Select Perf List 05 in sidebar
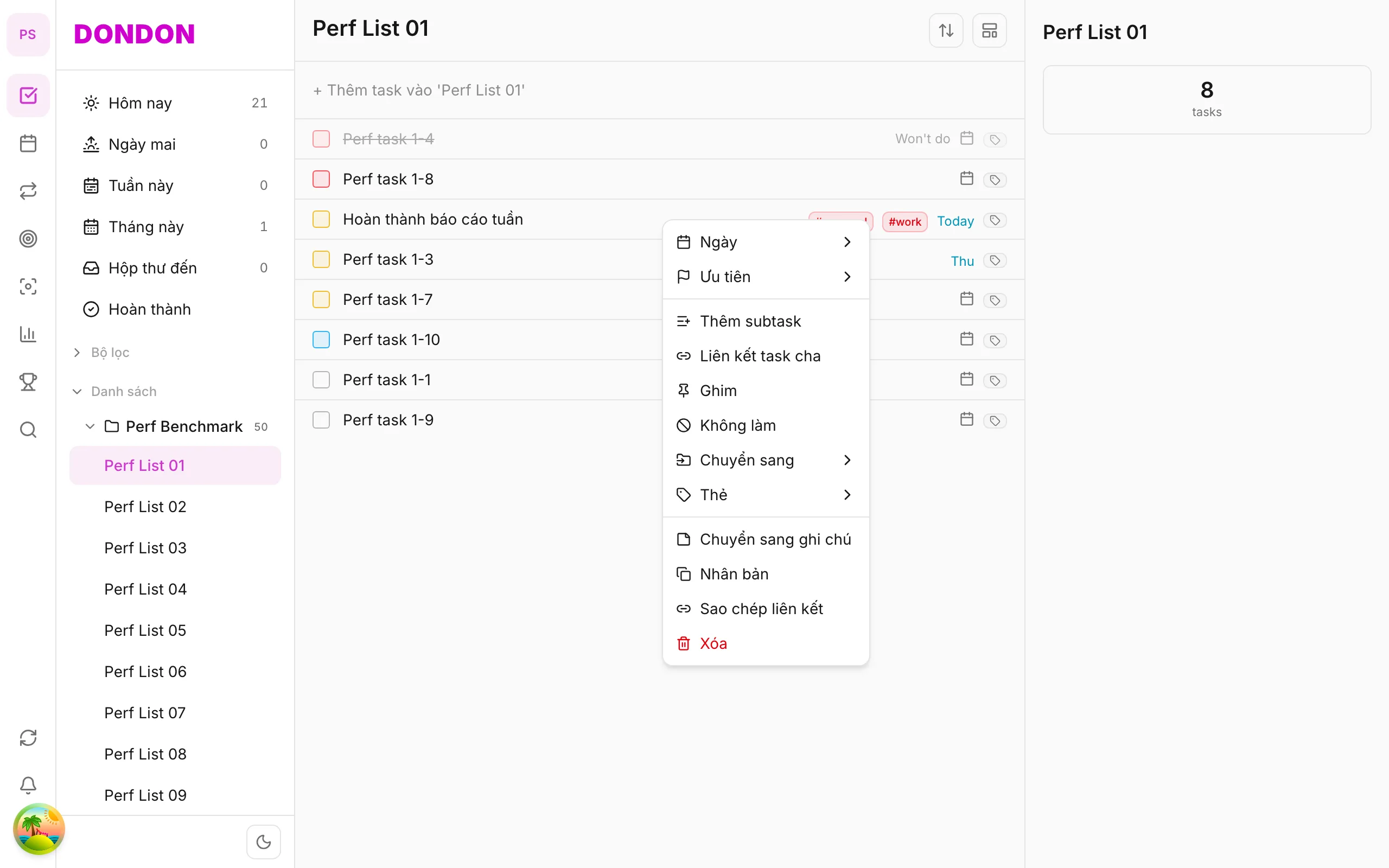The height and width of the screenshot is (868, 1389). pos(175,630)
